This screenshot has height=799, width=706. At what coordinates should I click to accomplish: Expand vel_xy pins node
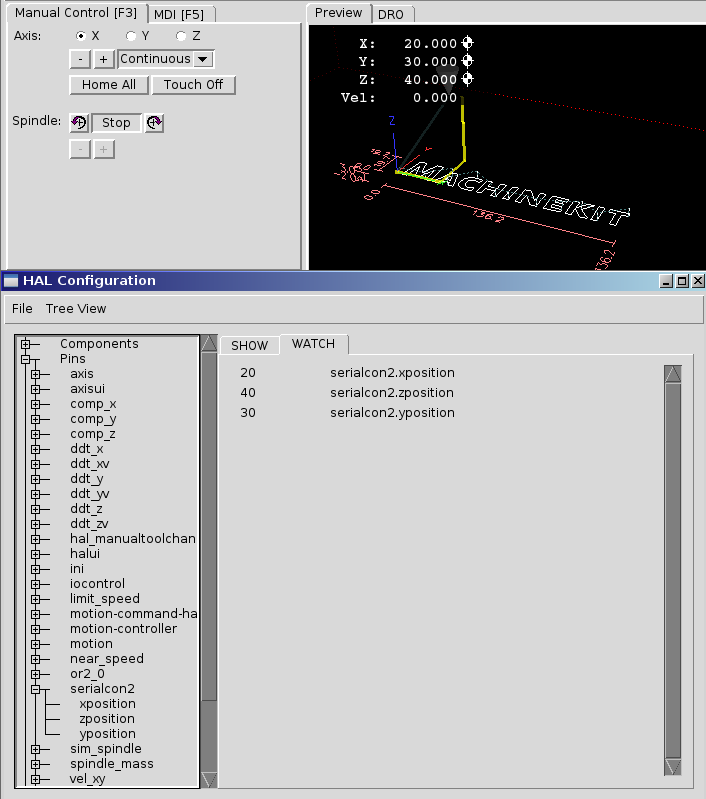pyautogui.click(x=35, y=780)
